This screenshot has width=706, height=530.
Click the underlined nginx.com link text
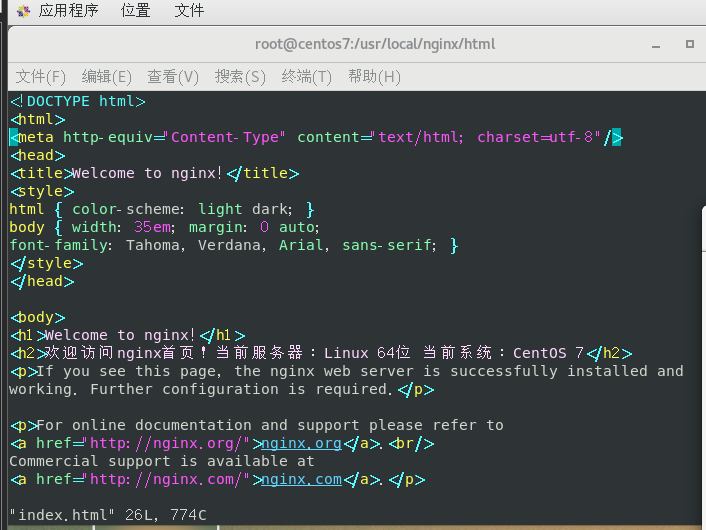click(301, 480)
